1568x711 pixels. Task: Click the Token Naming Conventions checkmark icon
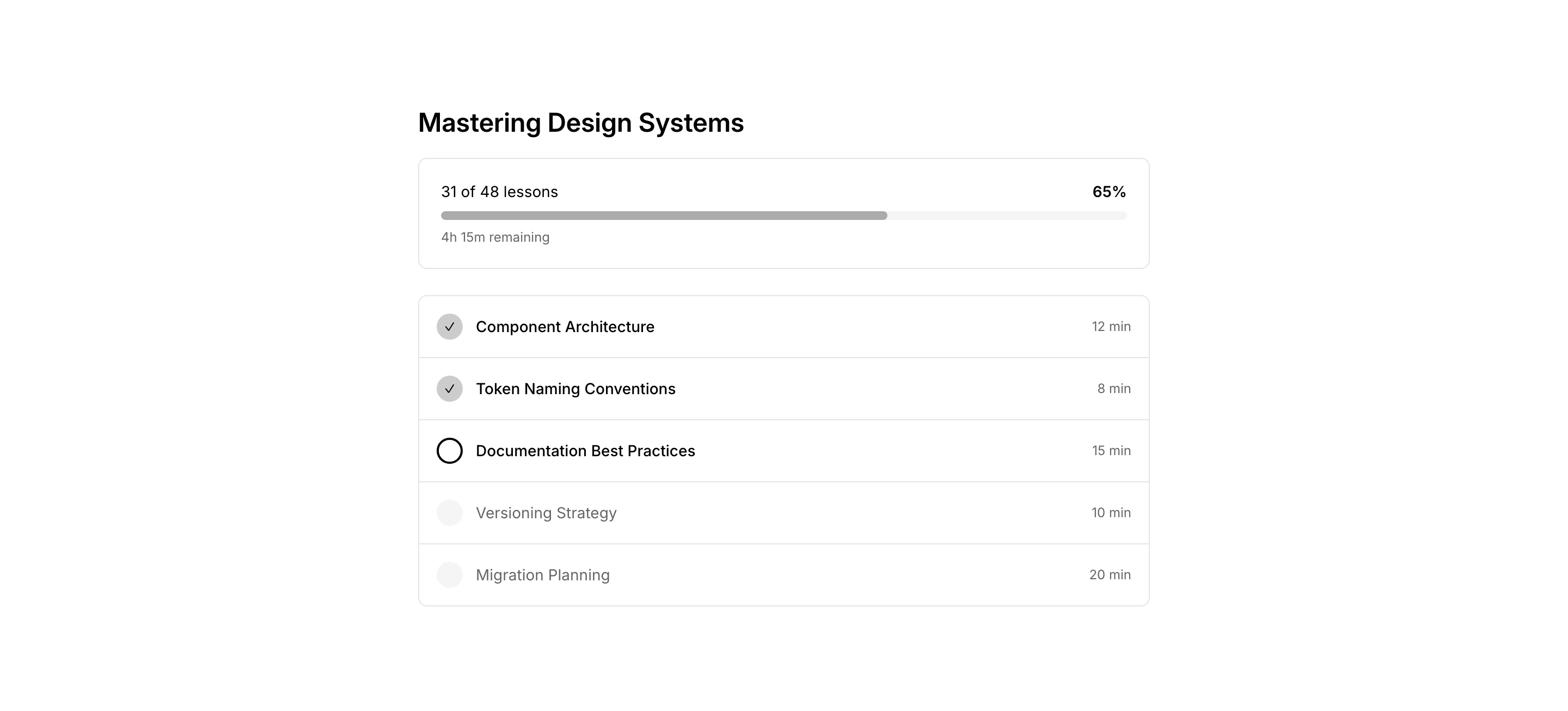click(x=449, y=389)
